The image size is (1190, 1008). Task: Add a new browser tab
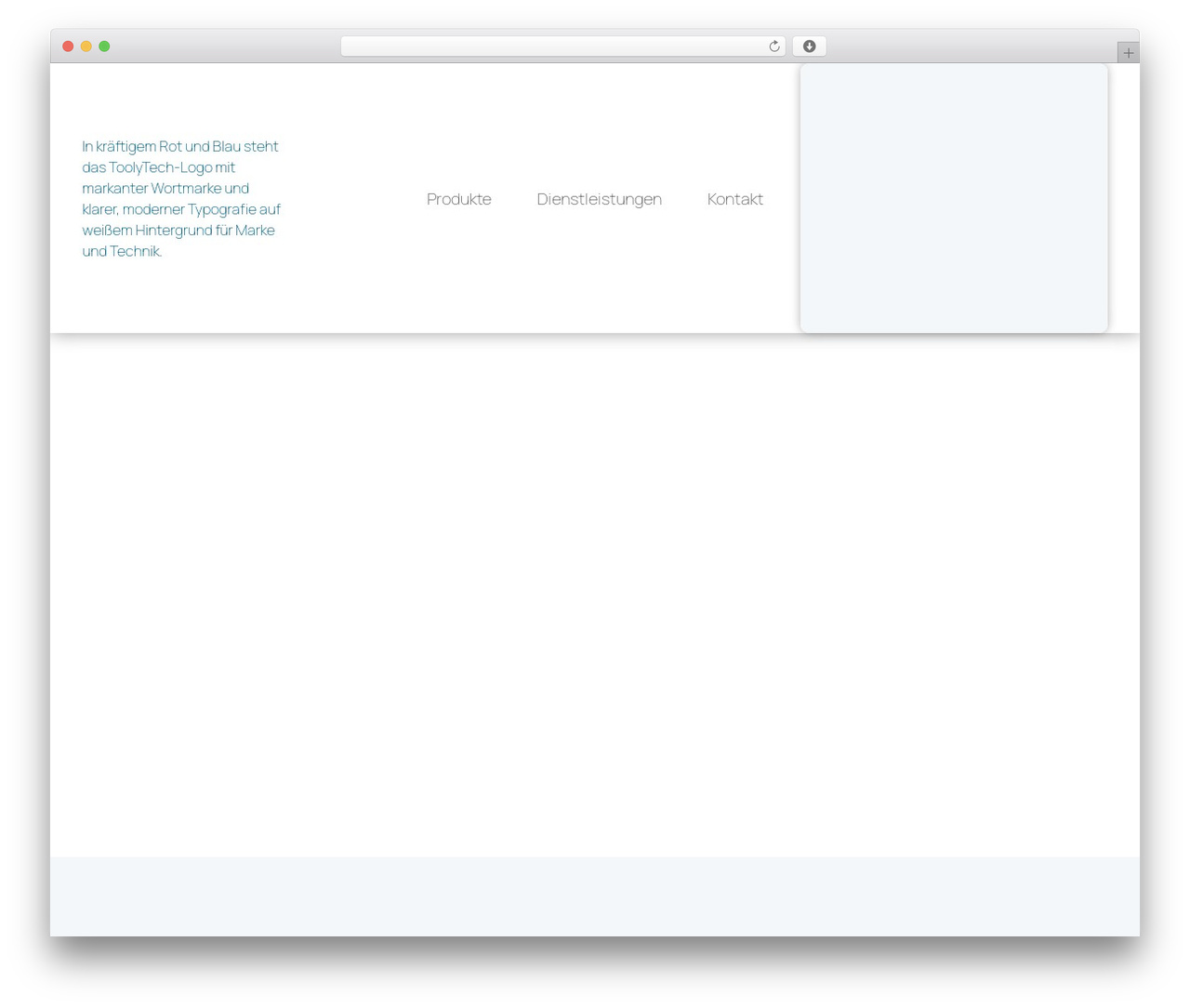[1128, 53]
